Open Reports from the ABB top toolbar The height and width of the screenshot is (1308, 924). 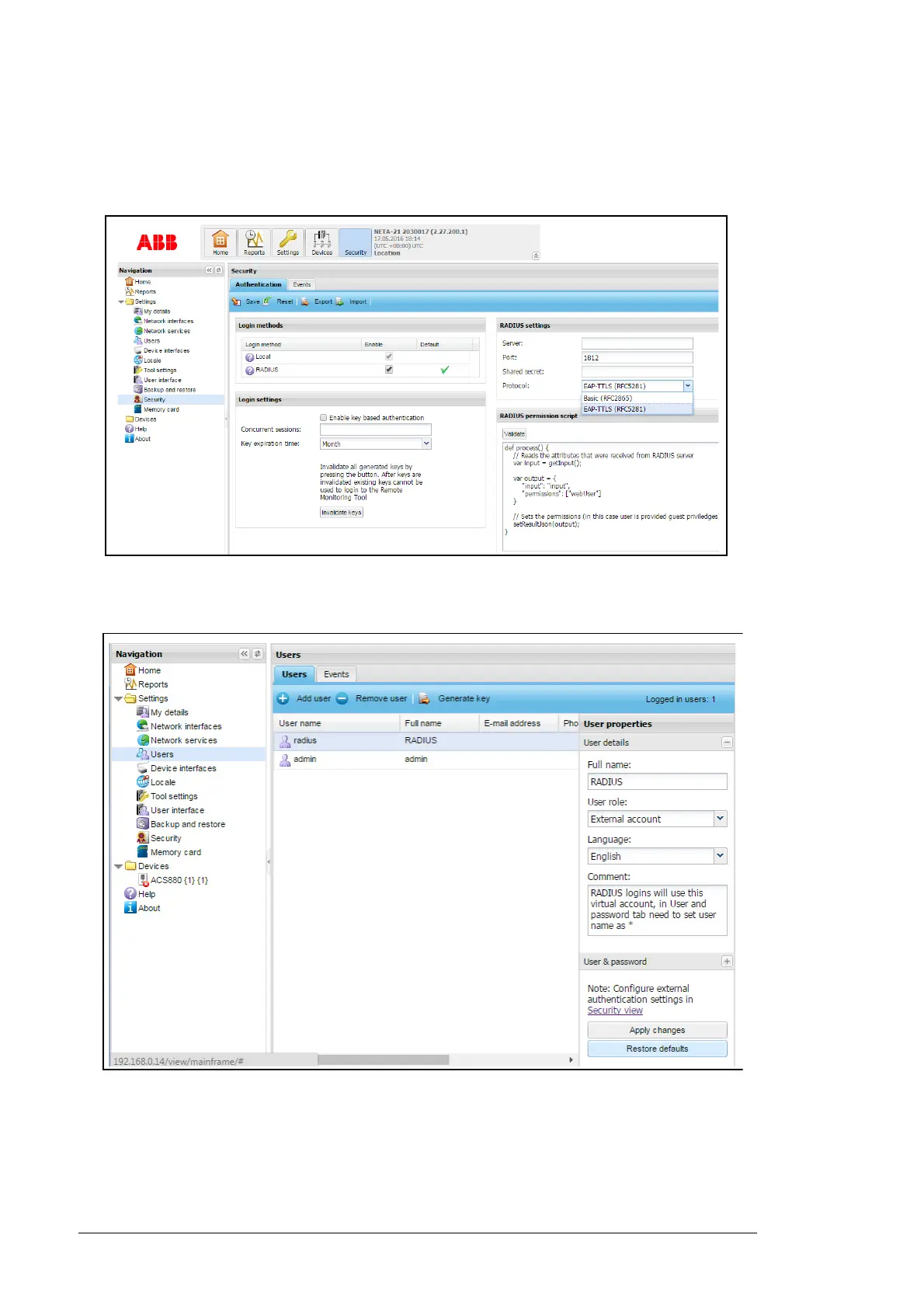(x=254, y=242)
